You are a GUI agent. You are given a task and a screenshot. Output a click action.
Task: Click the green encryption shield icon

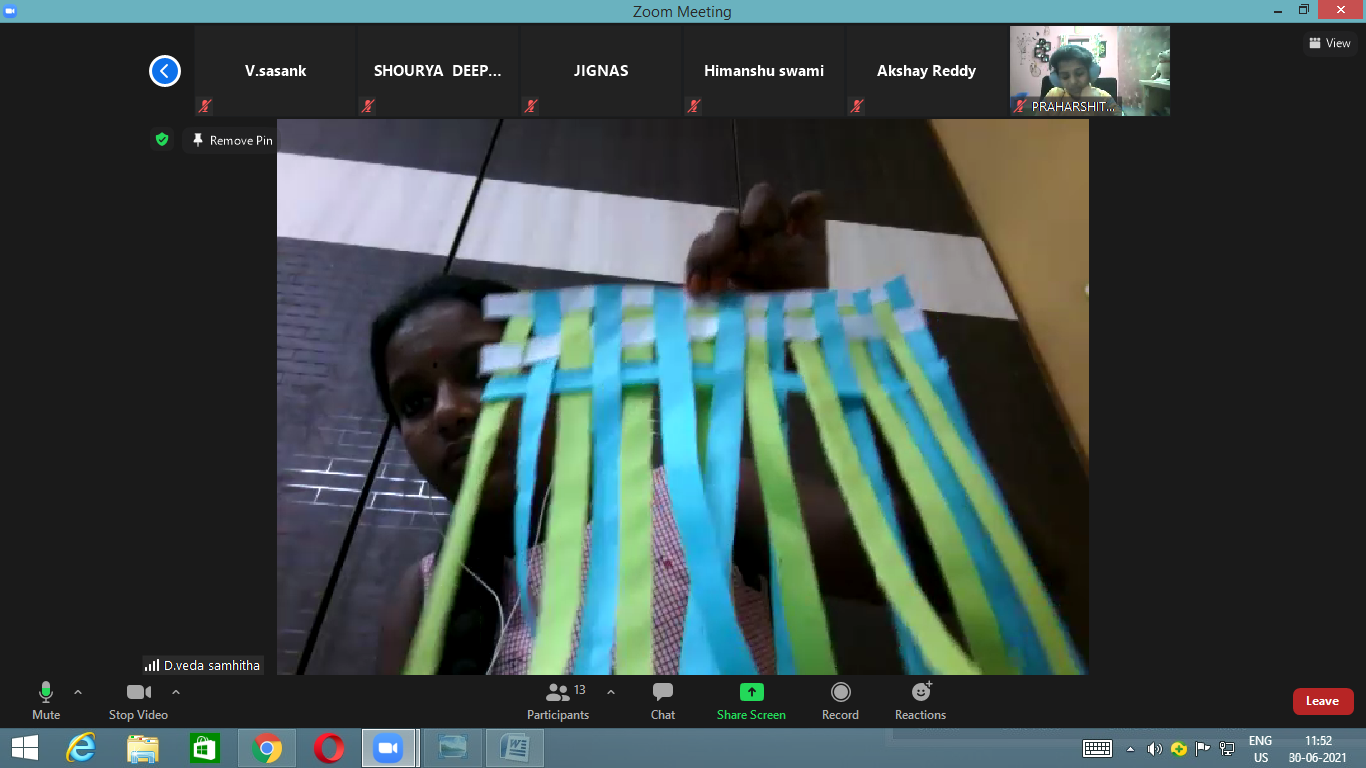click(x=162, y=140)
